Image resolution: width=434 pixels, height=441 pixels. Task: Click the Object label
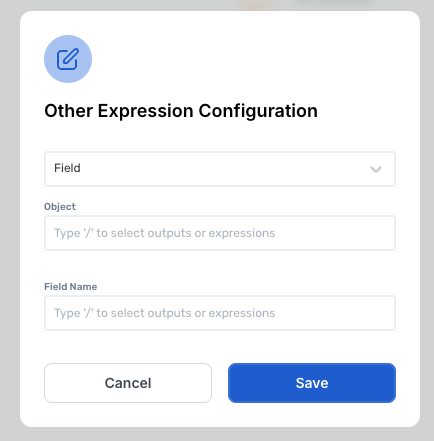[x=60, y=207]
